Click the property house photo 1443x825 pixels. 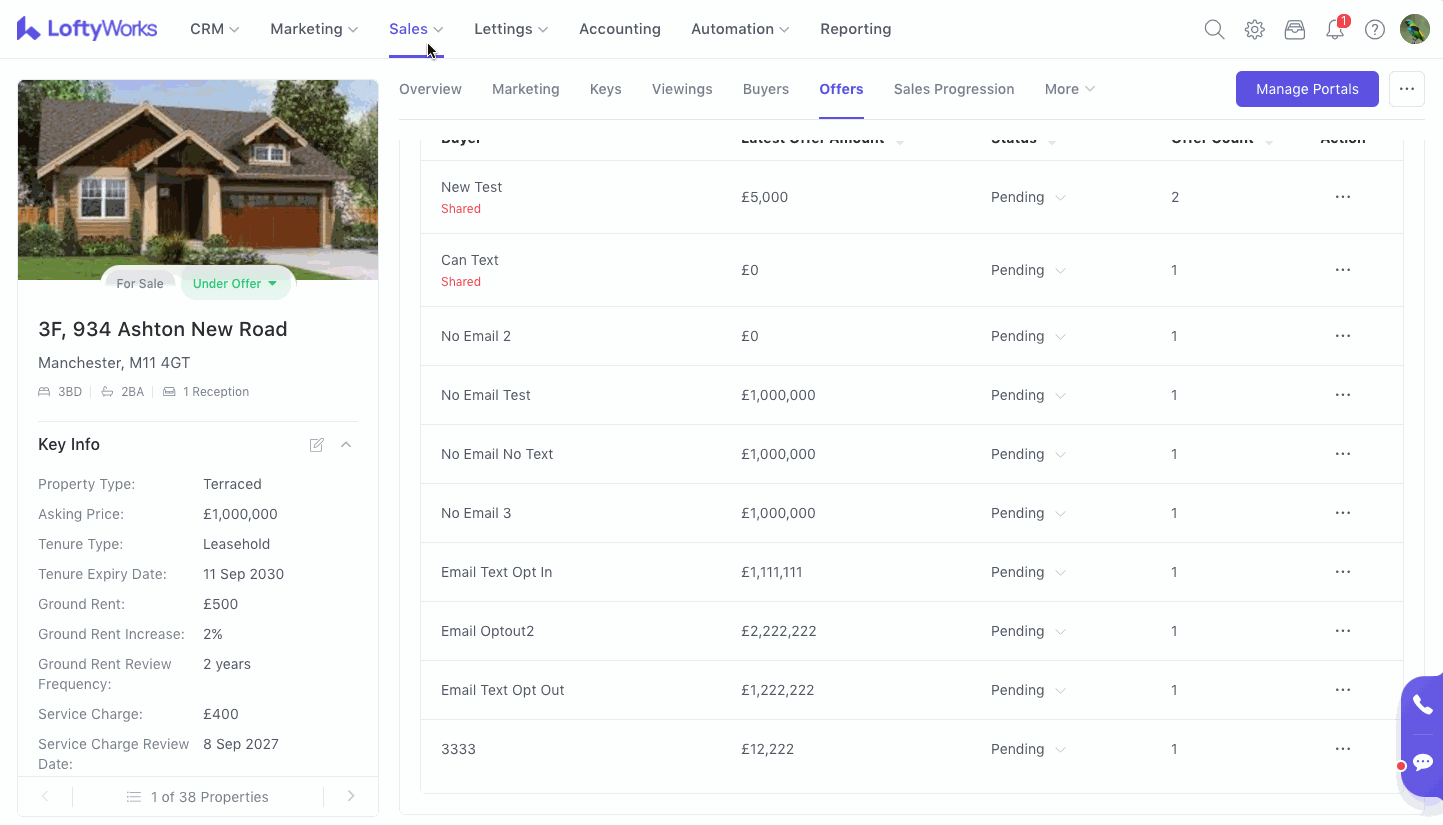[x=198, y=175]
